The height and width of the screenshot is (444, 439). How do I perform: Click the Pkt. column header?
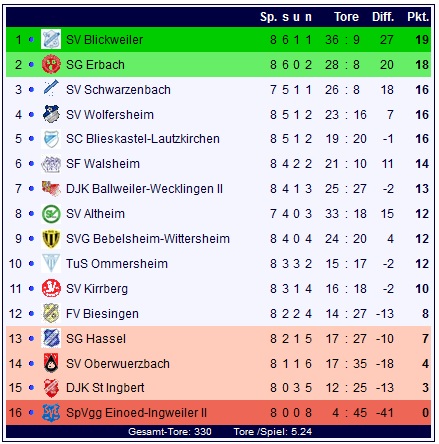click(x=418, y=17)
